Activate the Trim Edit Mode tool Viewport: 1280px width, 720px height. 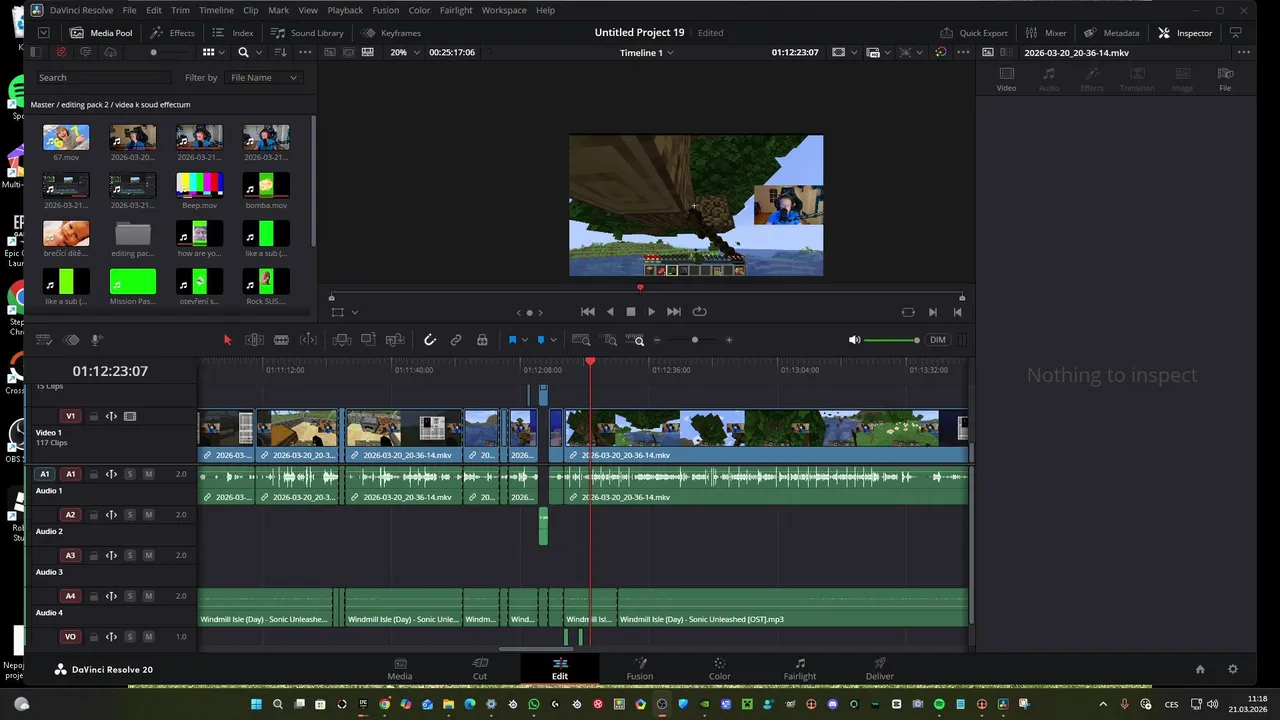(255, 340)
